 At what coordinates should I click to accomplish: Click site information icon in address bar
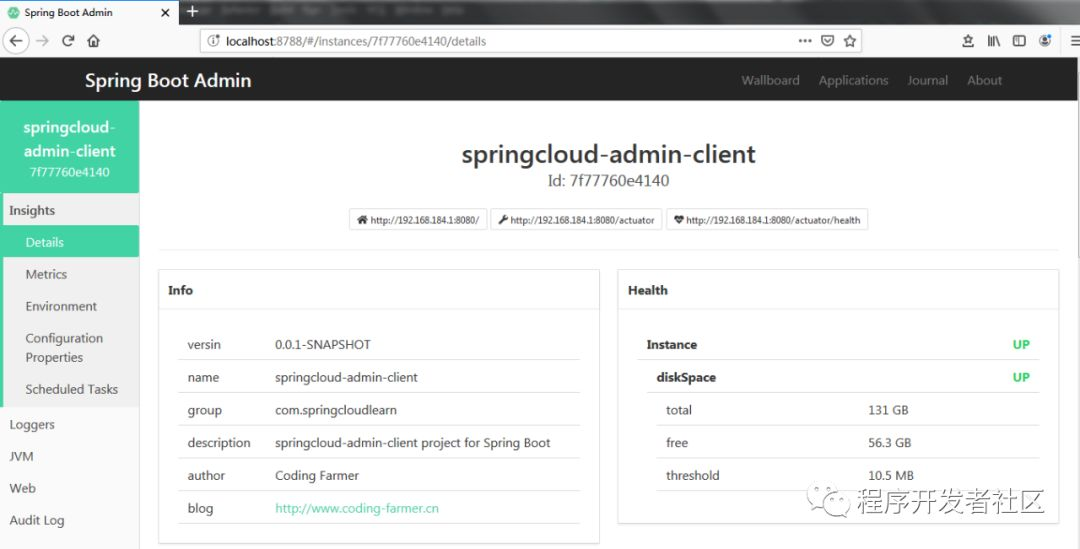tap(214, 41)
